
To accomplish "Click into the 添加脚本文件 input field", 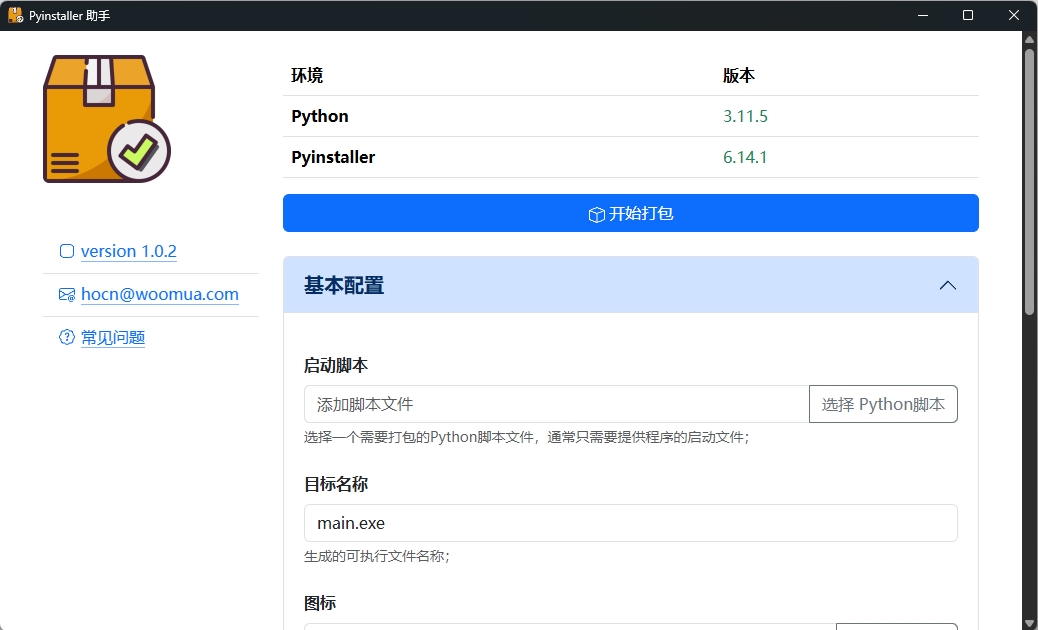I will tap(556, 404).
